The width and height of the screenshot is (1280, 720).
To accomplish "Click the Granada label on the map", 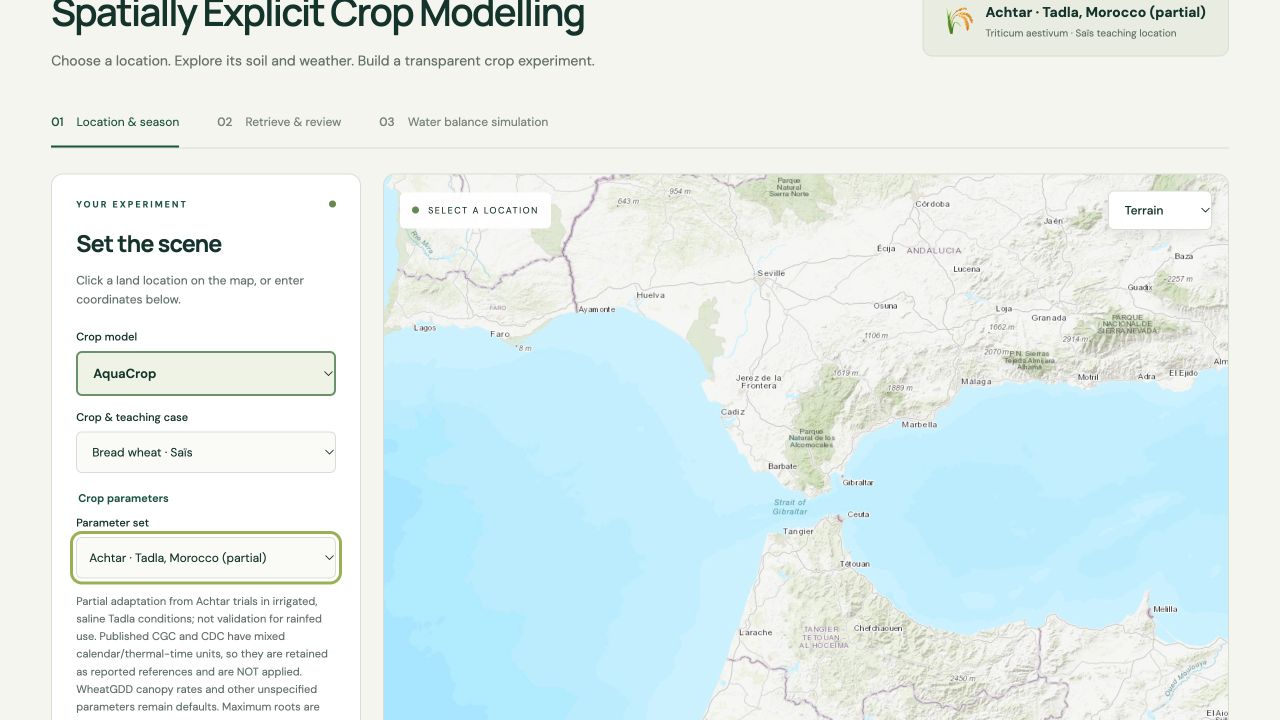I will point(1049,318).
